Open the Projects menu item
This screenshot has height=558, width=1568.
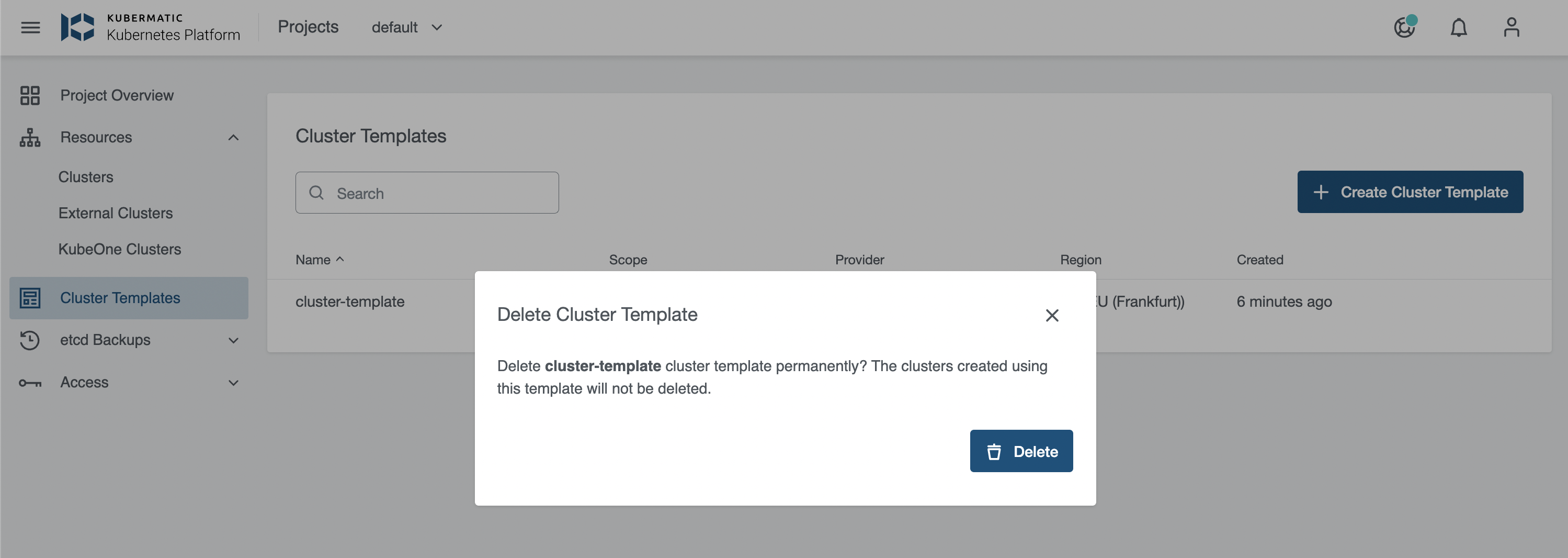tap(308, 27)
